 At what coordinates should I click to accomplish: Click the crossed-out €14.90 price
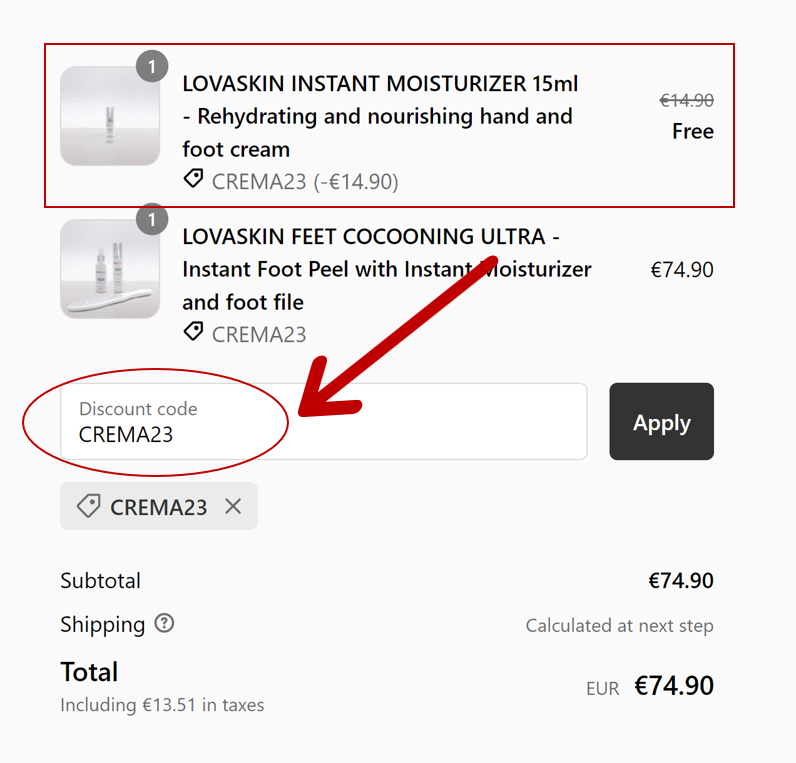point(687,100)
